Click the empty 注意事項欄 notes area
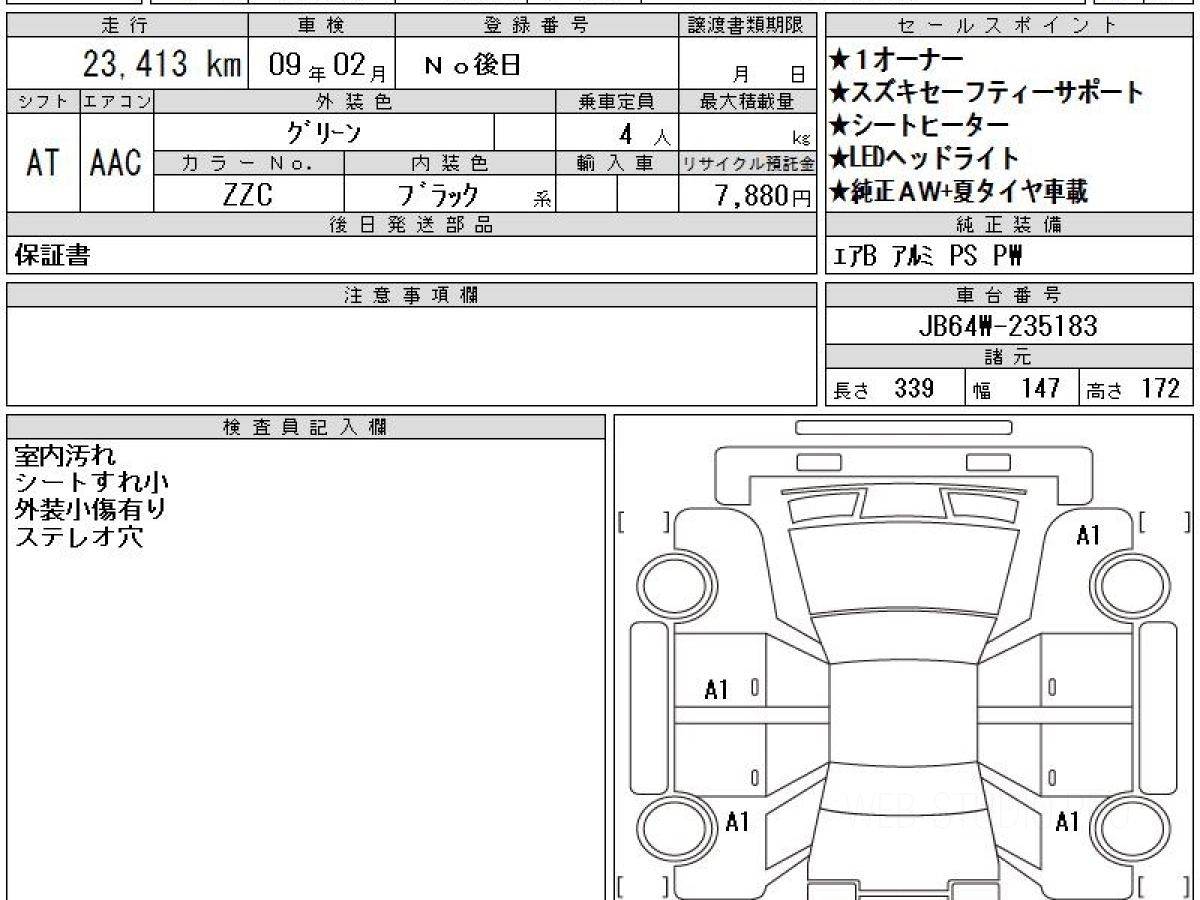Viewport: 1200px width, 900px height. pos(412,356)
